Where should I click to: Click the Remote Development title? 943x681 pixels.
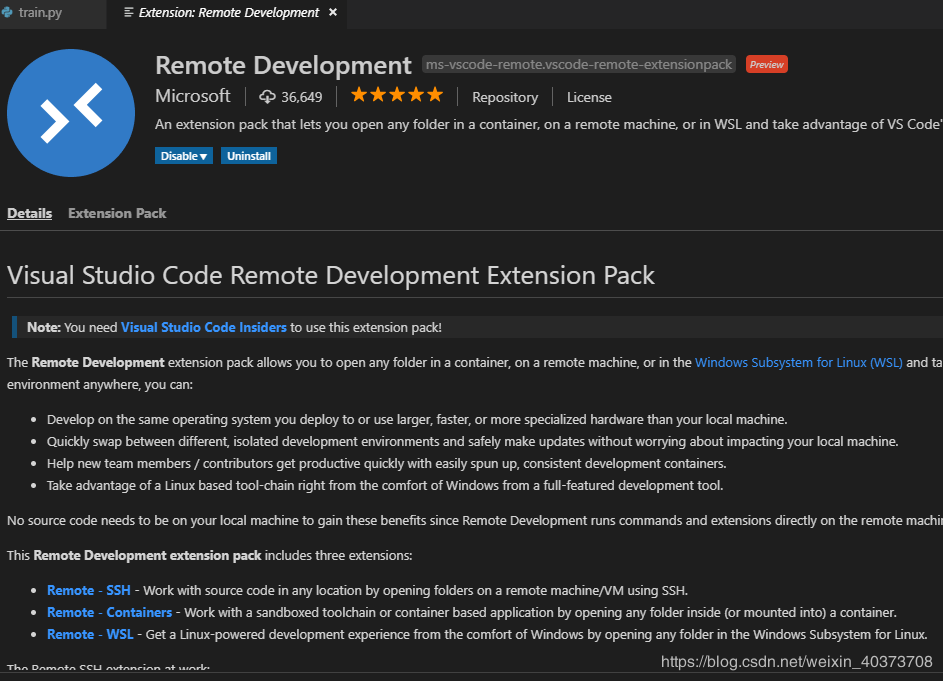click(283, 65)
